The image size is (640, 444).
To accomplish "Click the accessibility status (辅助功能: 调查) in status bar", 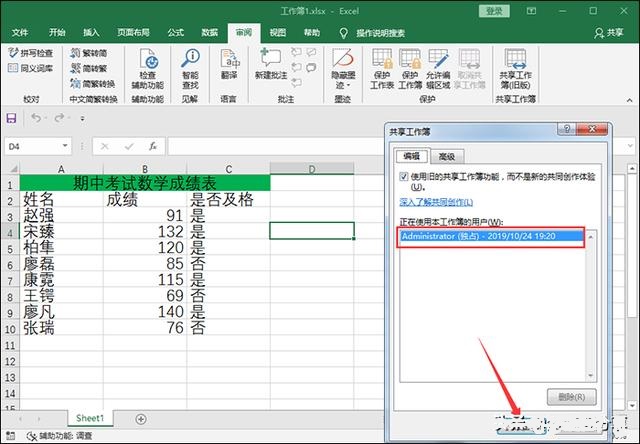I will 60,436.
